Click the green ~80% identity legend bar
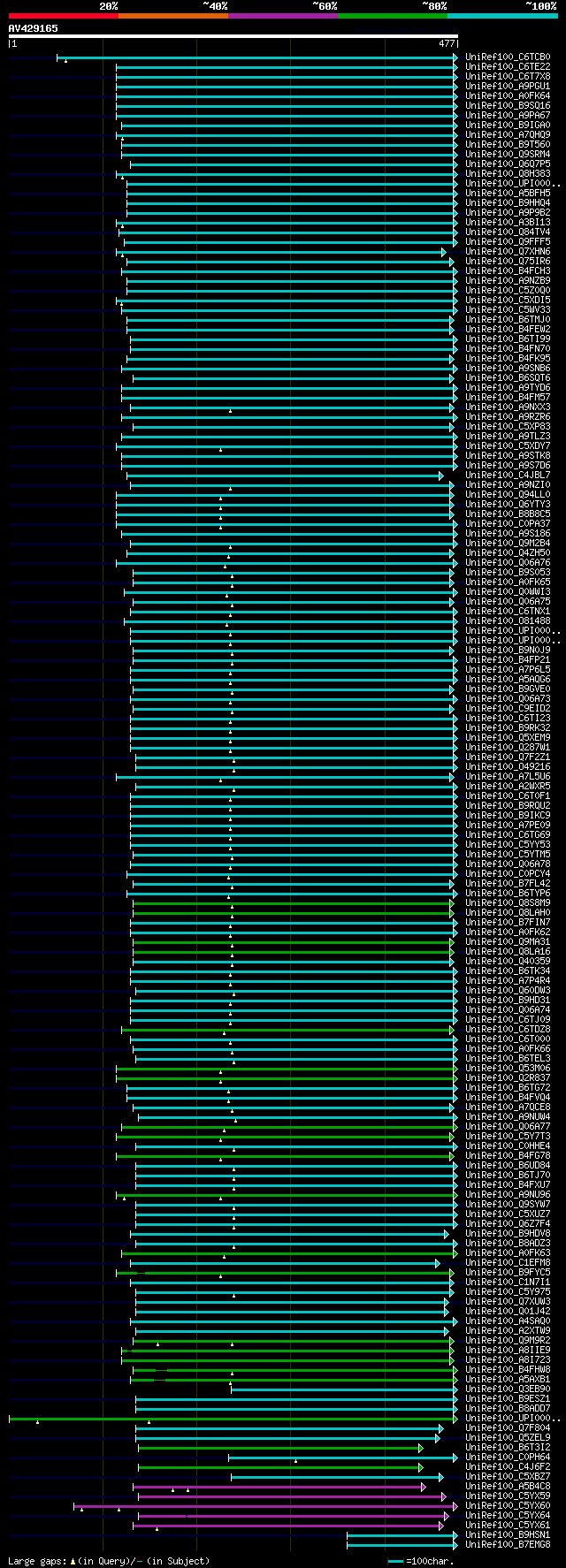Viewport: 566px width, 1568px height. (x=393, y=16)
